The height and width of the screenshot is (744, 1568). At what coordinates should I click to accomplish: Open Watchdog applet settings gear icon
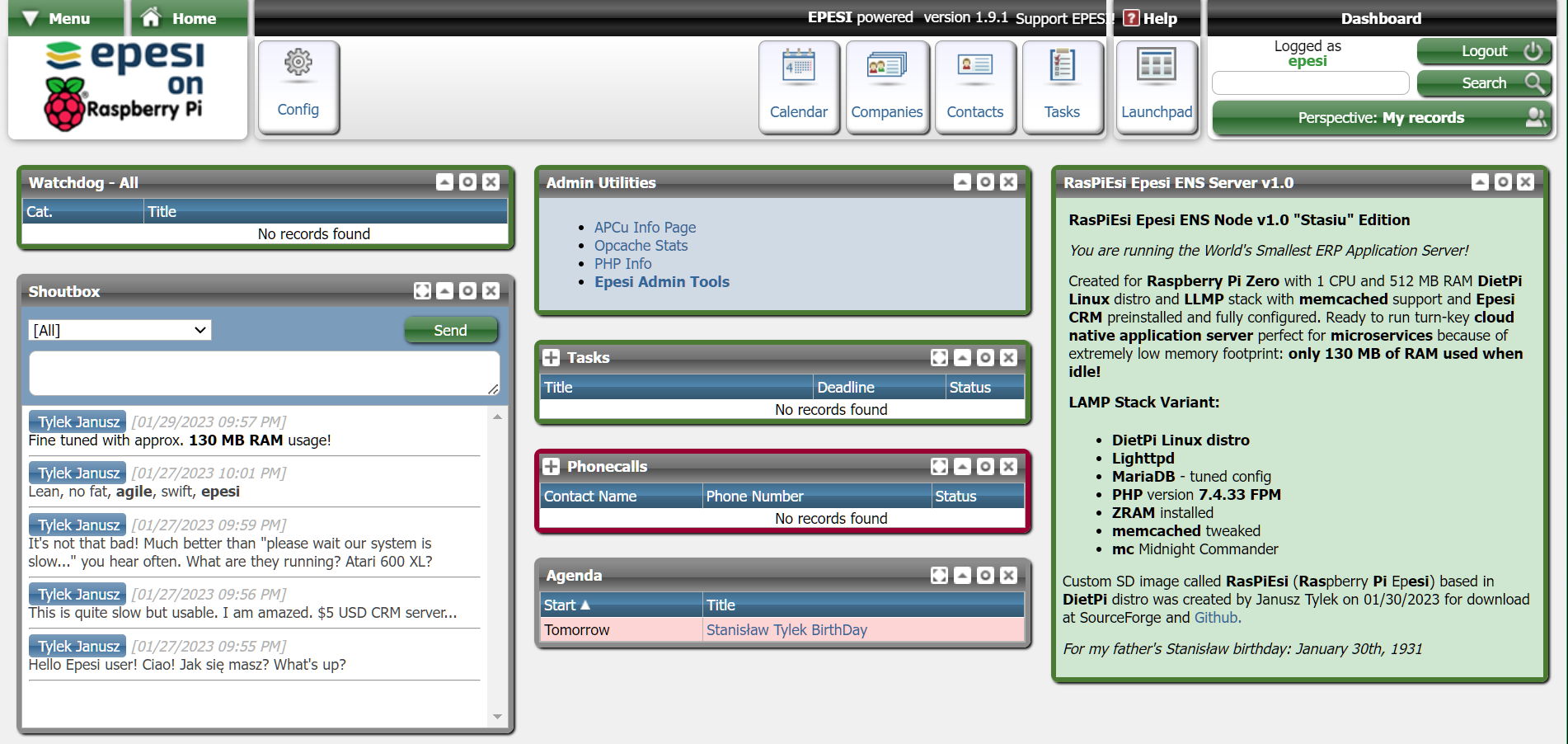pos(467,182)
